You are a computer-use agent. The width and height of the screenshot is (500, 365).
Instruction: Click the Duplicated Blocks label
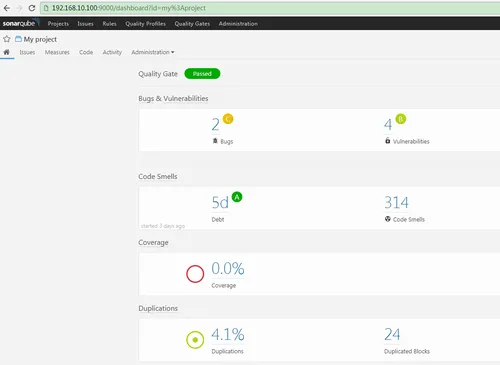click(407, 351)
